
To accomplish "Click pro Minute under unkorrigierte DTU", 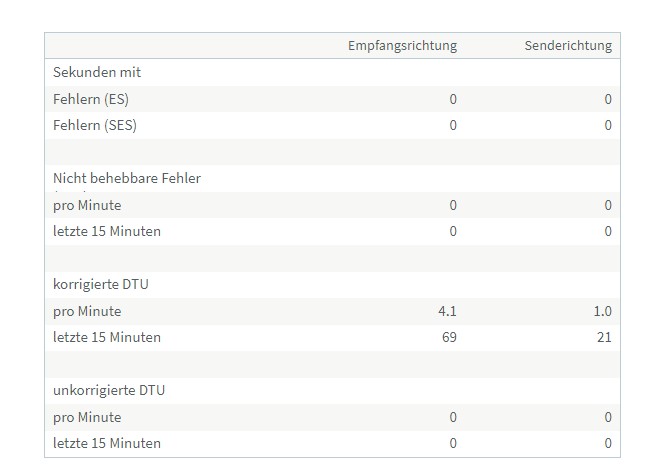I will click(x=87, y=417).
